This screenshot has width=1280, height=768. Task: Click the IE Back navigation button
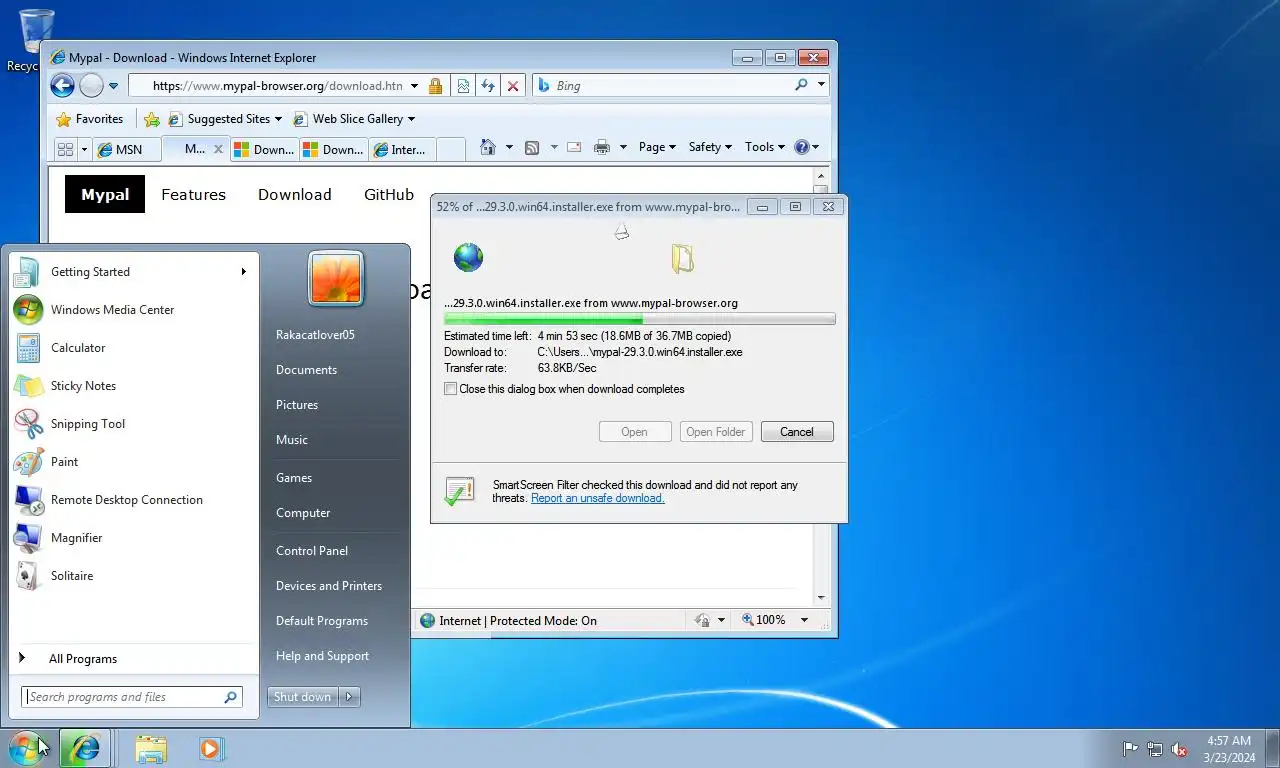(62, 86)
